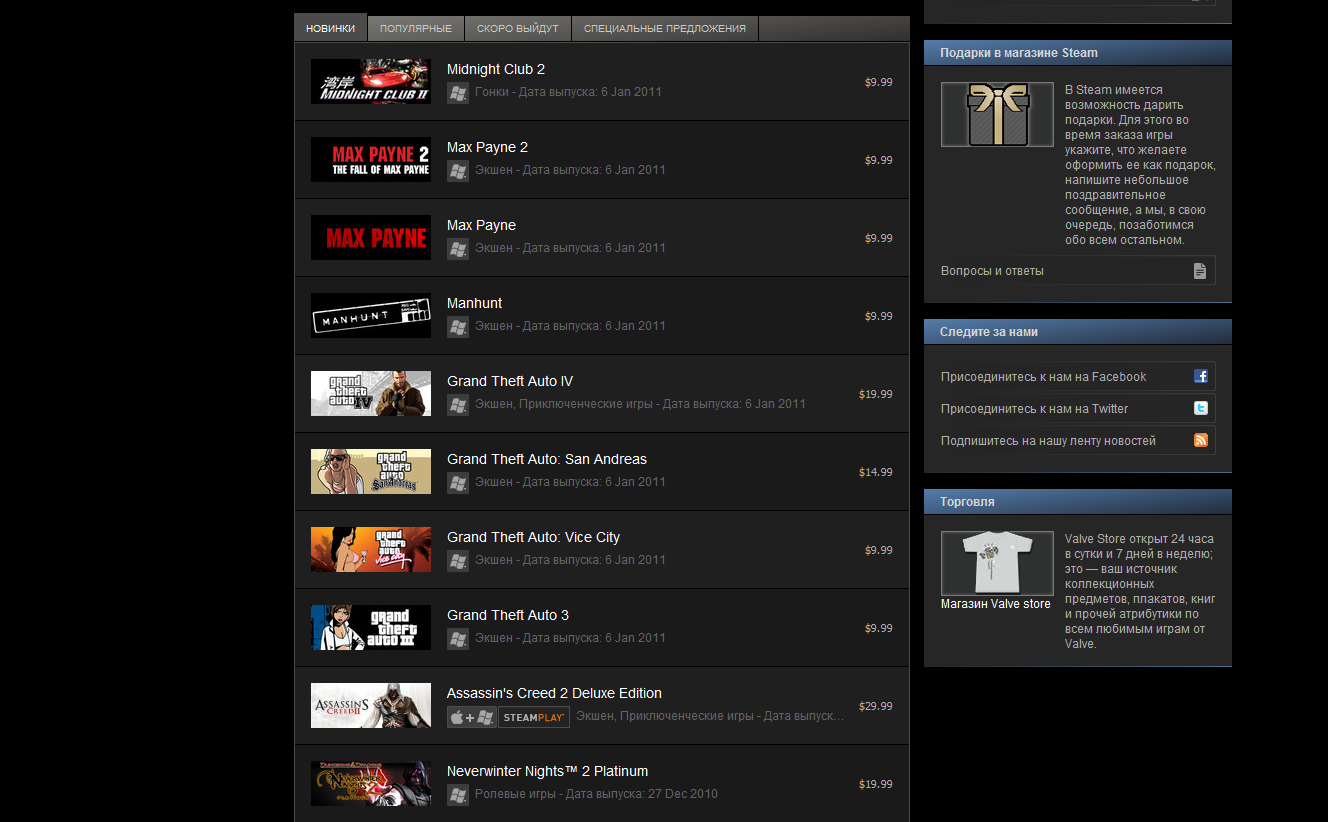
Task: Click the RSS news feed icon
Action: (1201, 441)
